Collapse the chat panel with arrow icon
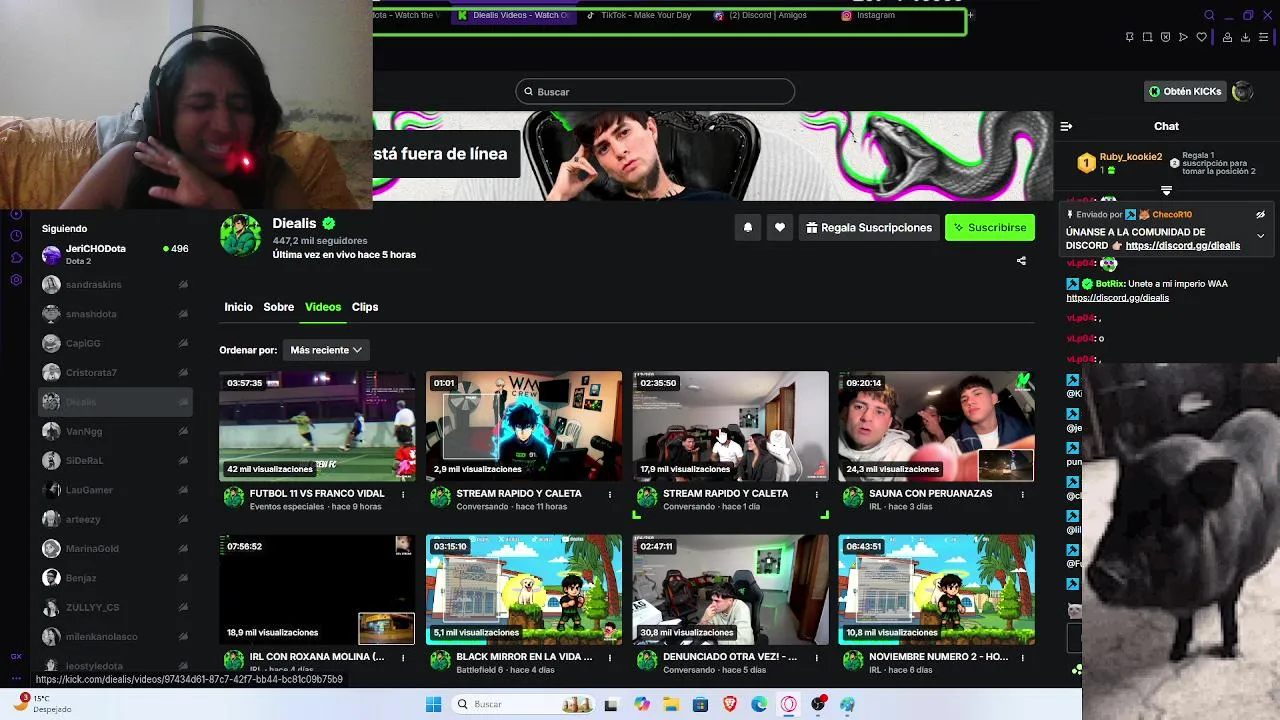This screenshot has width=1280, height=720. click(x=1066, y=126)
